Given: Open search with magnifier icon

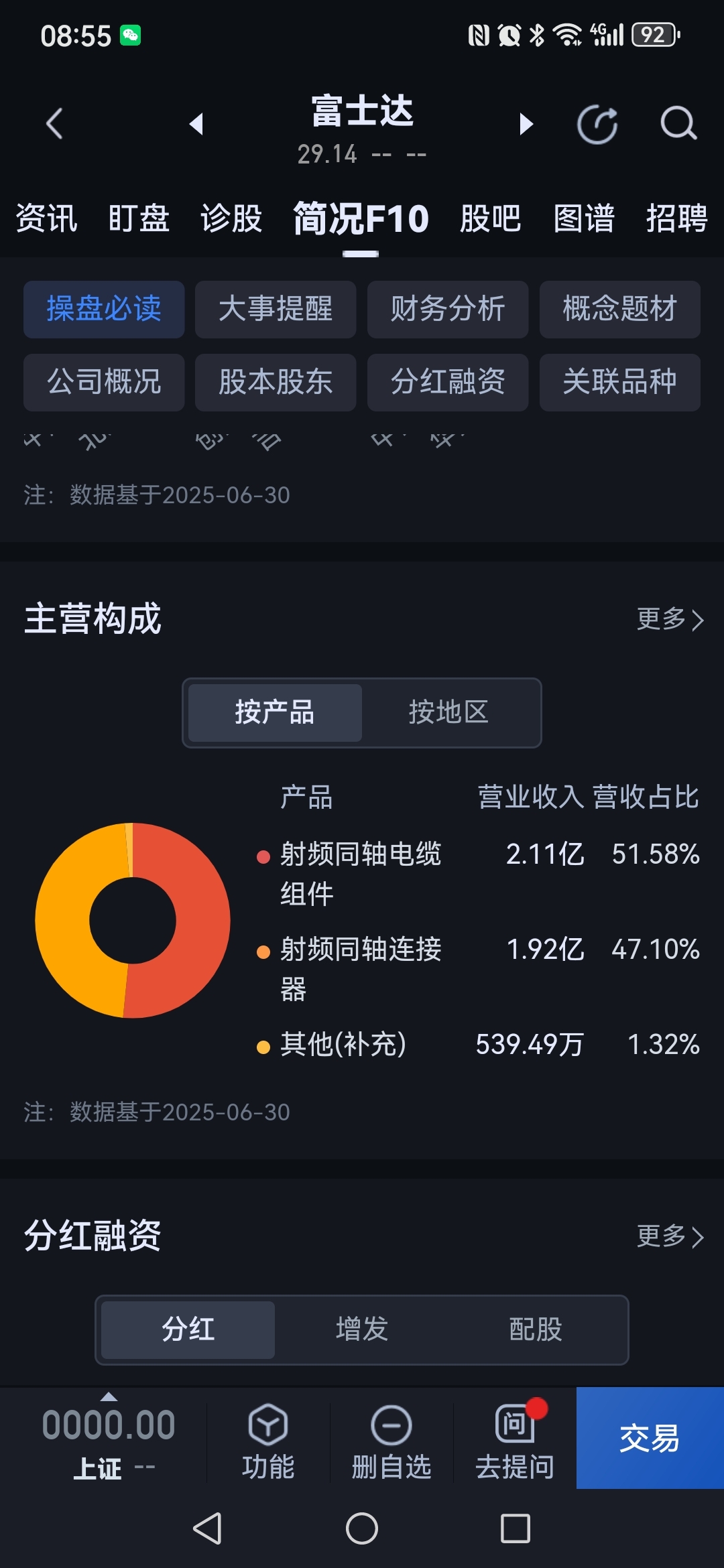Looking at the screenshot, I should click(678, 124).
